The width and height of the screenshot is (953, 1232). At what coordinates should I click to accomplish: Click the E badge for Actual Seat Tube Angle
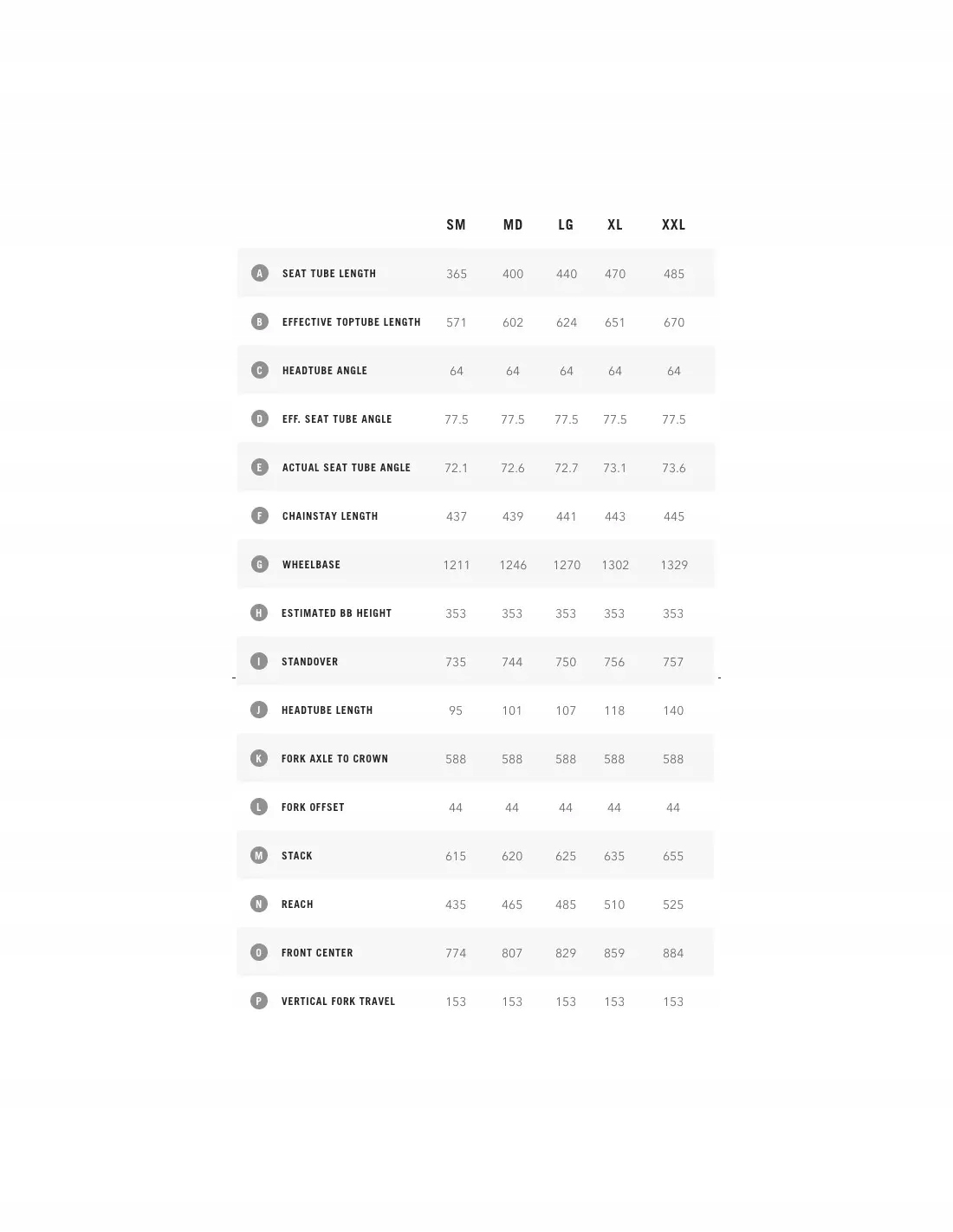click(260, 467)
